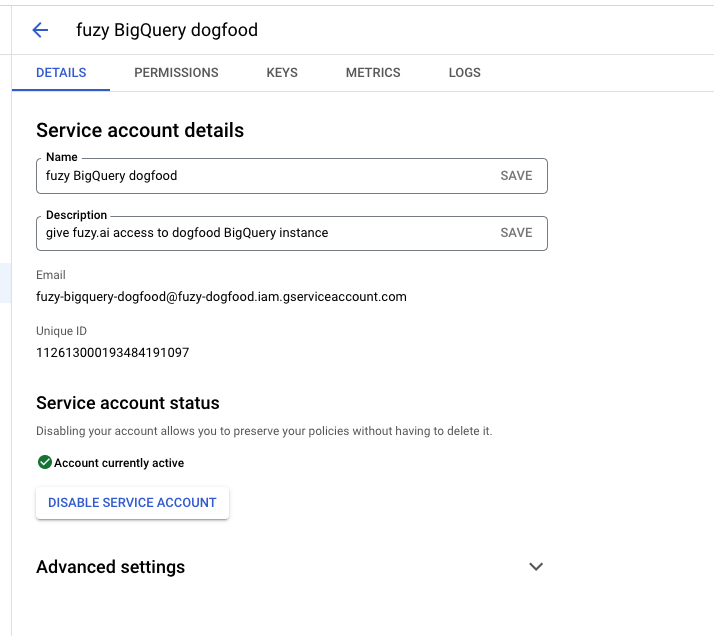Image resolution: width=714 pixels, height=636 pixels.
Task: Select the Logs tab
Action: 465,73
